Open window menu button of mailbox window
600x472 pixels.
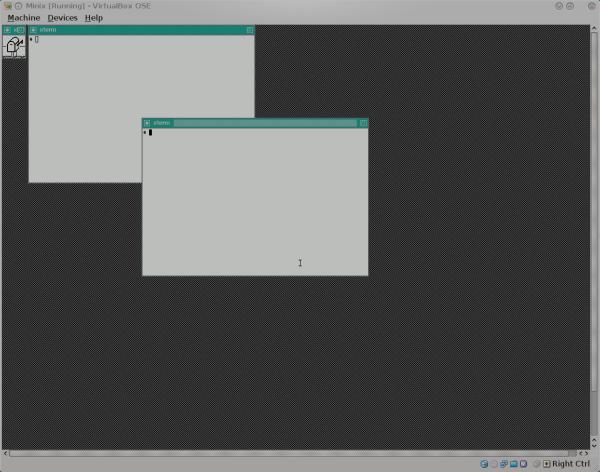(7, 30)
